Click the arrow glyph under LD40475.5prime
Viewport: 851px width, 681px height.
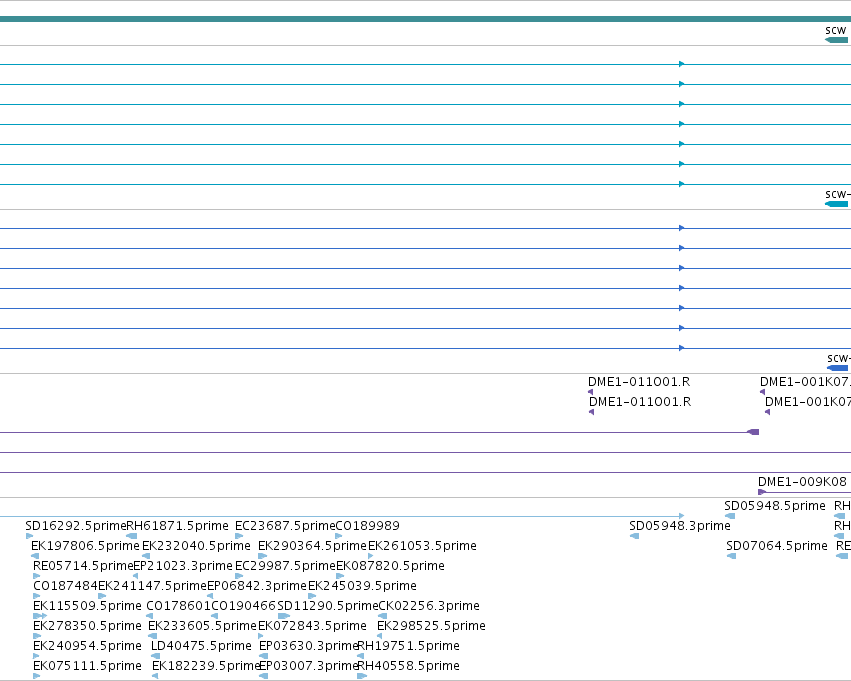[x=155, y=656]
